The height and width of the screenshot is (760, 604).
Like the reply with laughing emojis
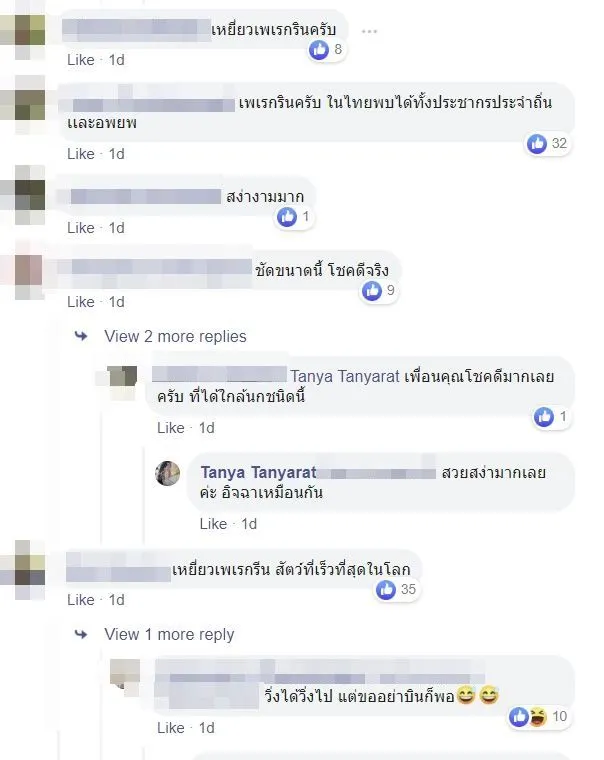tap(171, 728)
